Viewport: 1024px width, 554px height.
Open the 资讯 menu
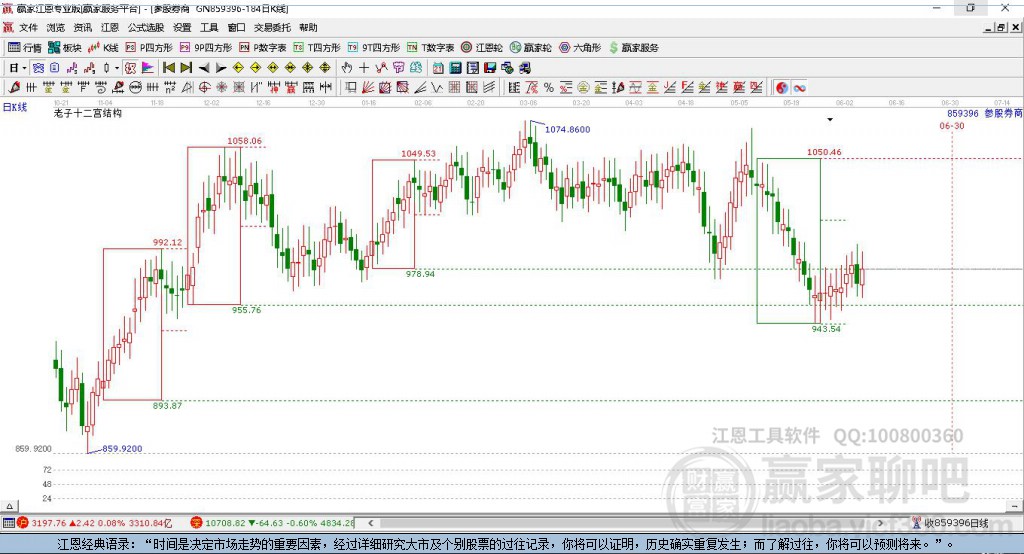82,27
